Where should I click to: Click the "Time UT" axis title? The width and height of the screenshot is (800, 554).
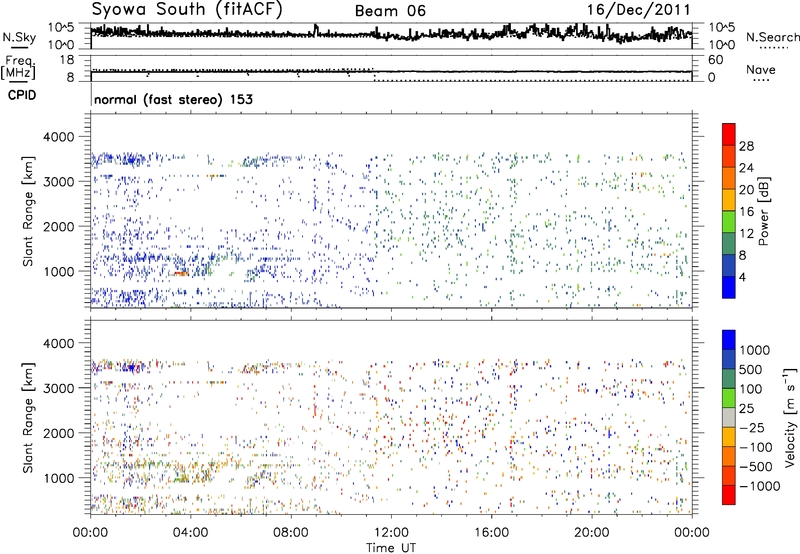click(391, 547)
